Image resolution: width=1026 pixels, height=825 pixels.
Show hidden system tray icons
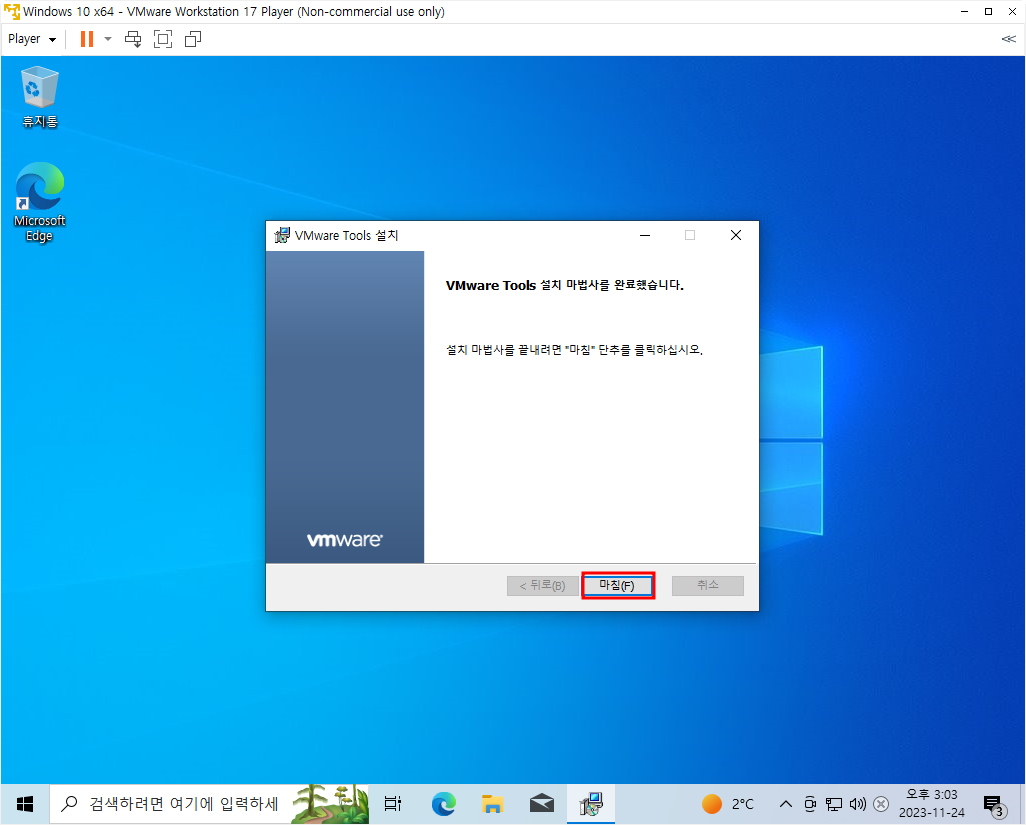click(x=786, y=804)
